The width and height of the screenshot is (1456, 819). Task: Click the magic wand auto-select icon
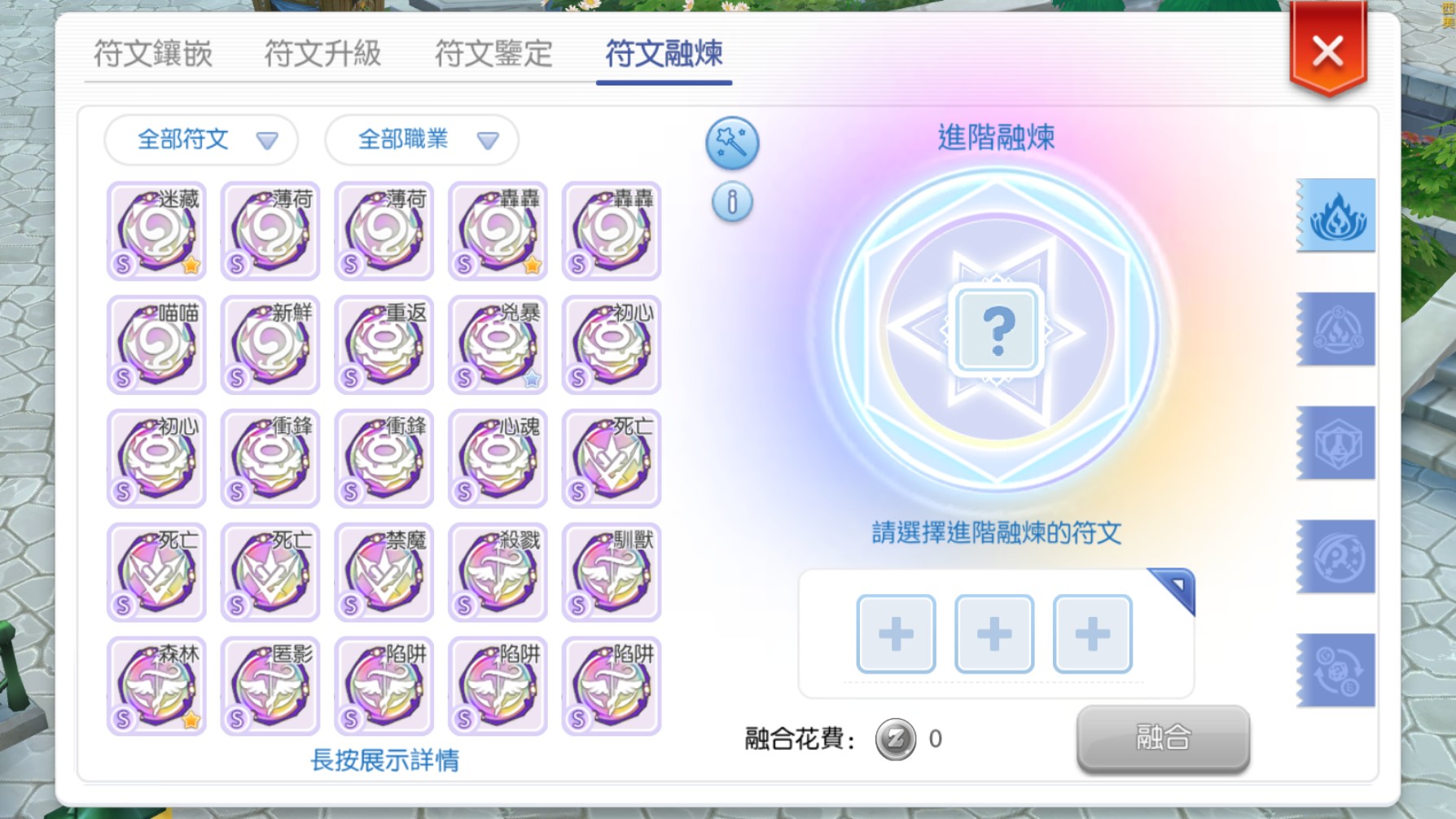(731, 142)
